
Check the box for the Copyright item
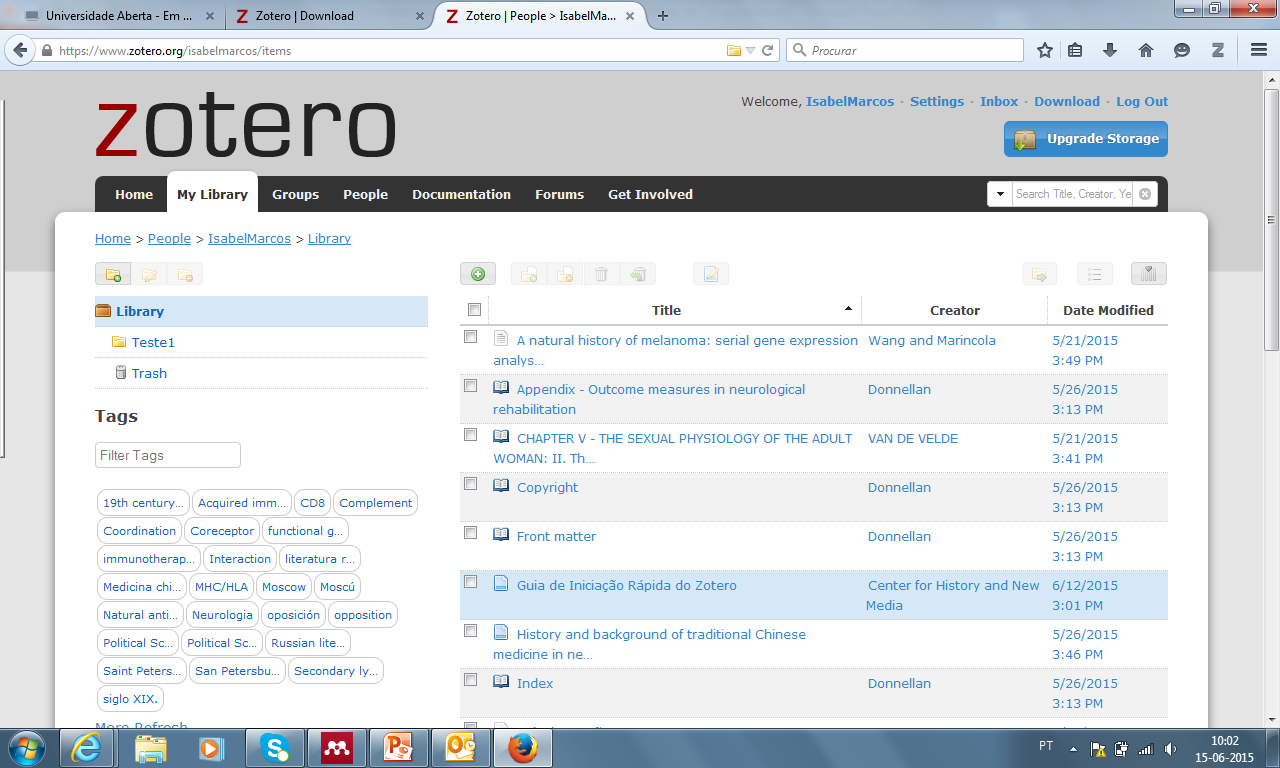[x=471, y=484]
